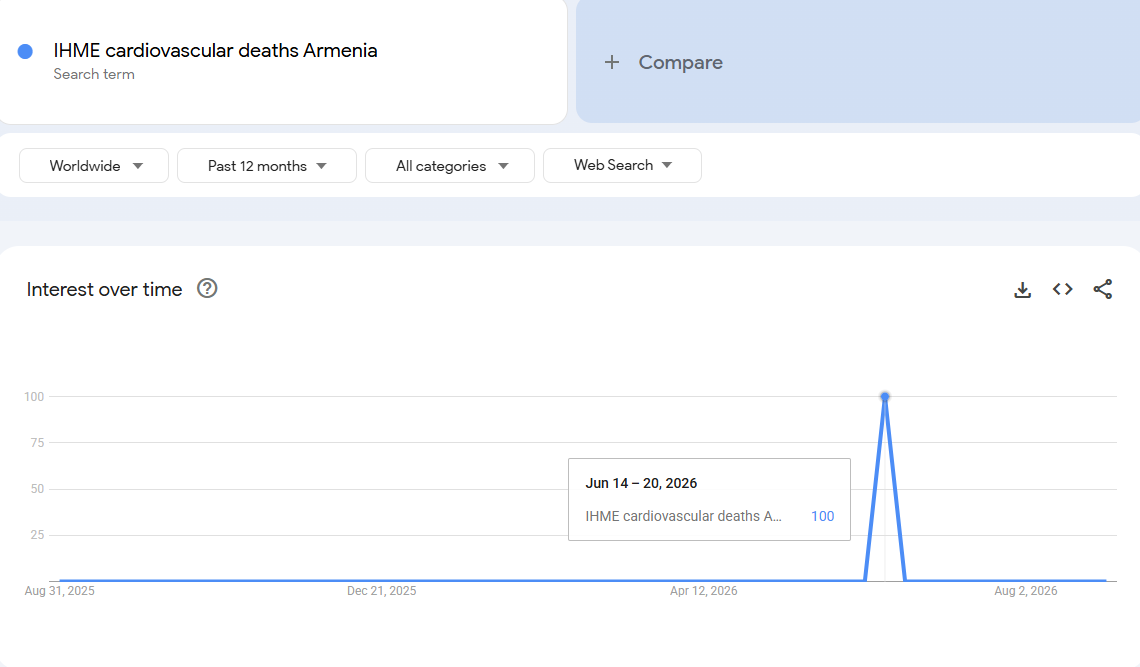This screenshot has height=667, width=1140.
Task: Click the plus icon beside Compare
Action: (612, 63)
